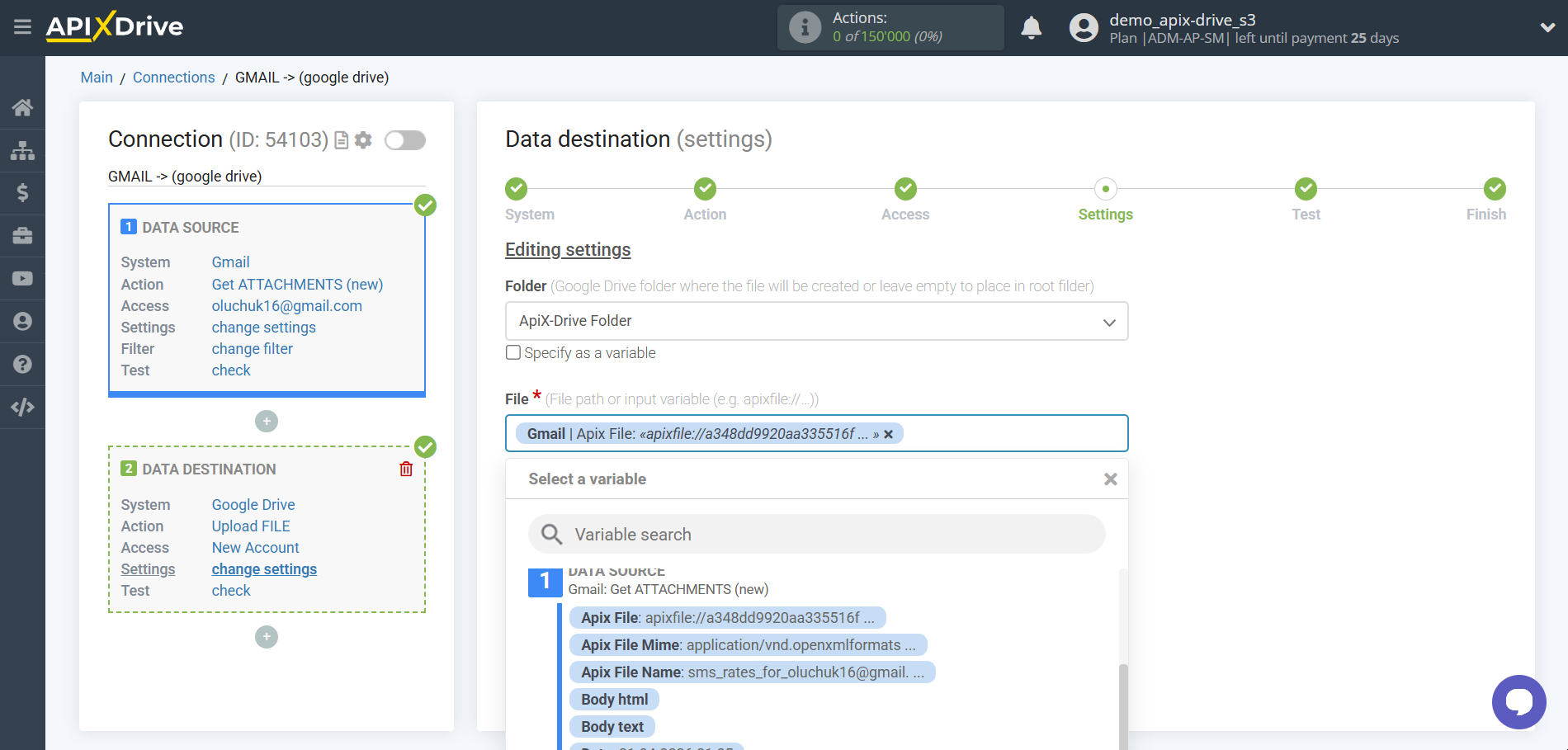1568x750 pixels.
Task: Click the Data Source number 1 badge
Action: [x=129, y=227]
